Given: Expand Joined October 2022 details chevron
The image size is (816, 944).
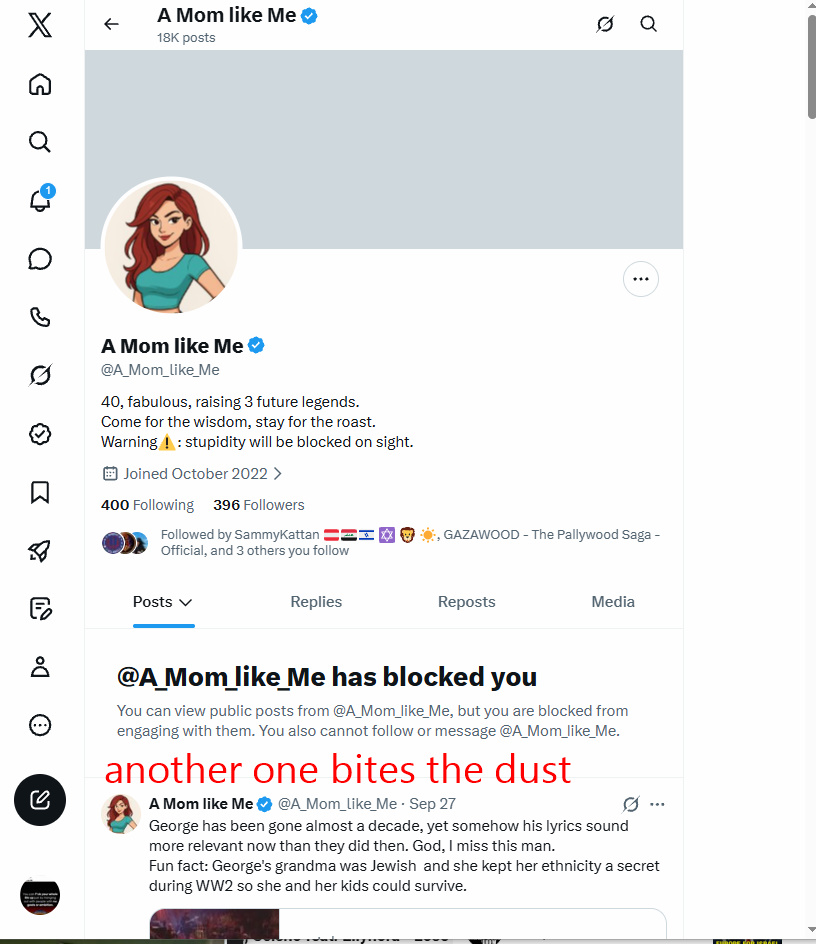Looking at the screenshot, I should (278, 474).
